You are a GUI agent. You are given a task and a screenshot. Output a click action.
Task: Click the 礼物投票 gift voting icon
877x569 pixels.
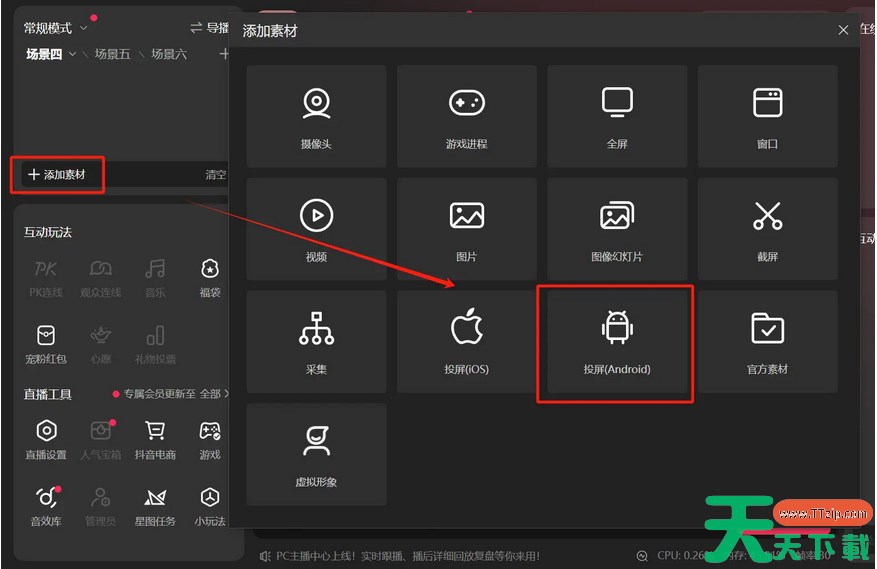click(155, 344)
